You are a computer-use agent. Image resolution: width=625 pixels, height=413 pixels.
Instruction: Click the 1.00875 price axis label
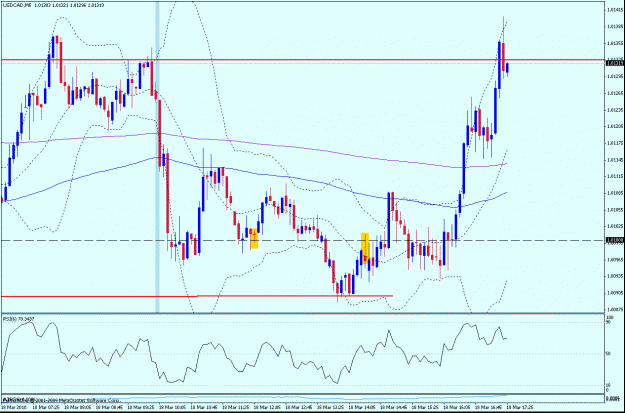[615, 309]
